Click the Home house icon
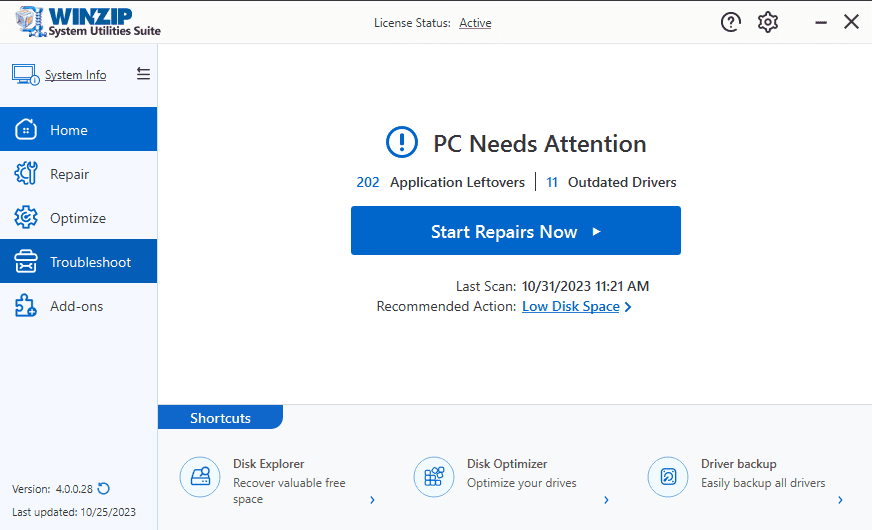 [x=26, y=130]
